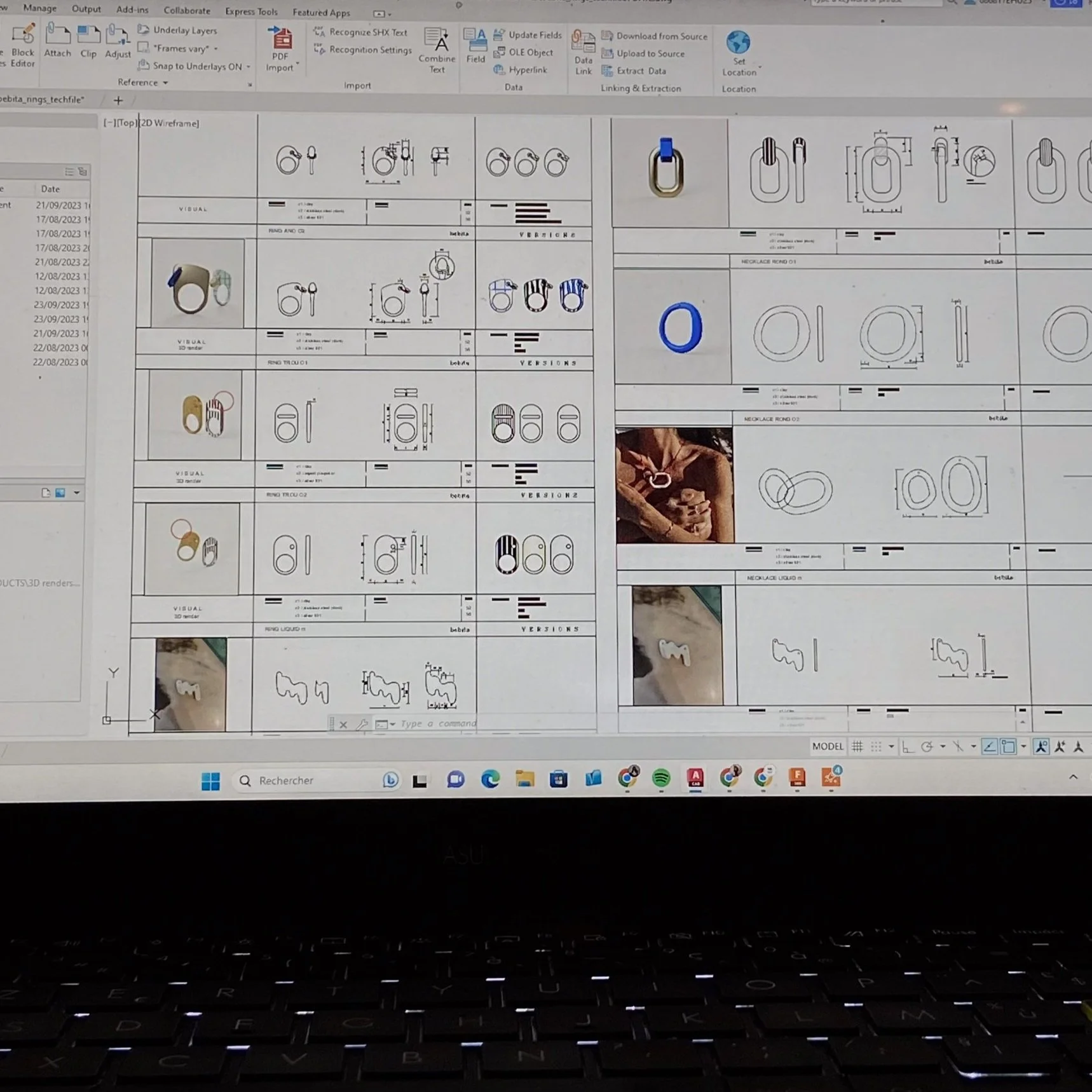Click Upload to Source
Screen dimensions: 1092x1092
[x=643, y=54]
